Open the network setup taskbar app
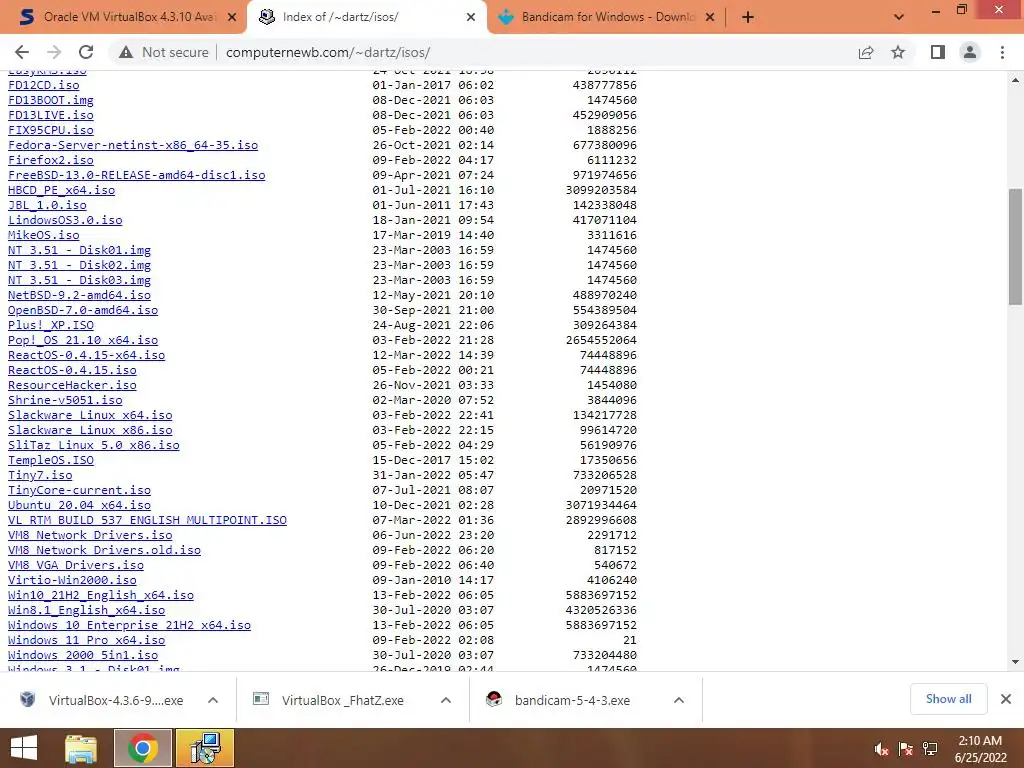Viewport: 1024px width, 768px height. point(204,748)
